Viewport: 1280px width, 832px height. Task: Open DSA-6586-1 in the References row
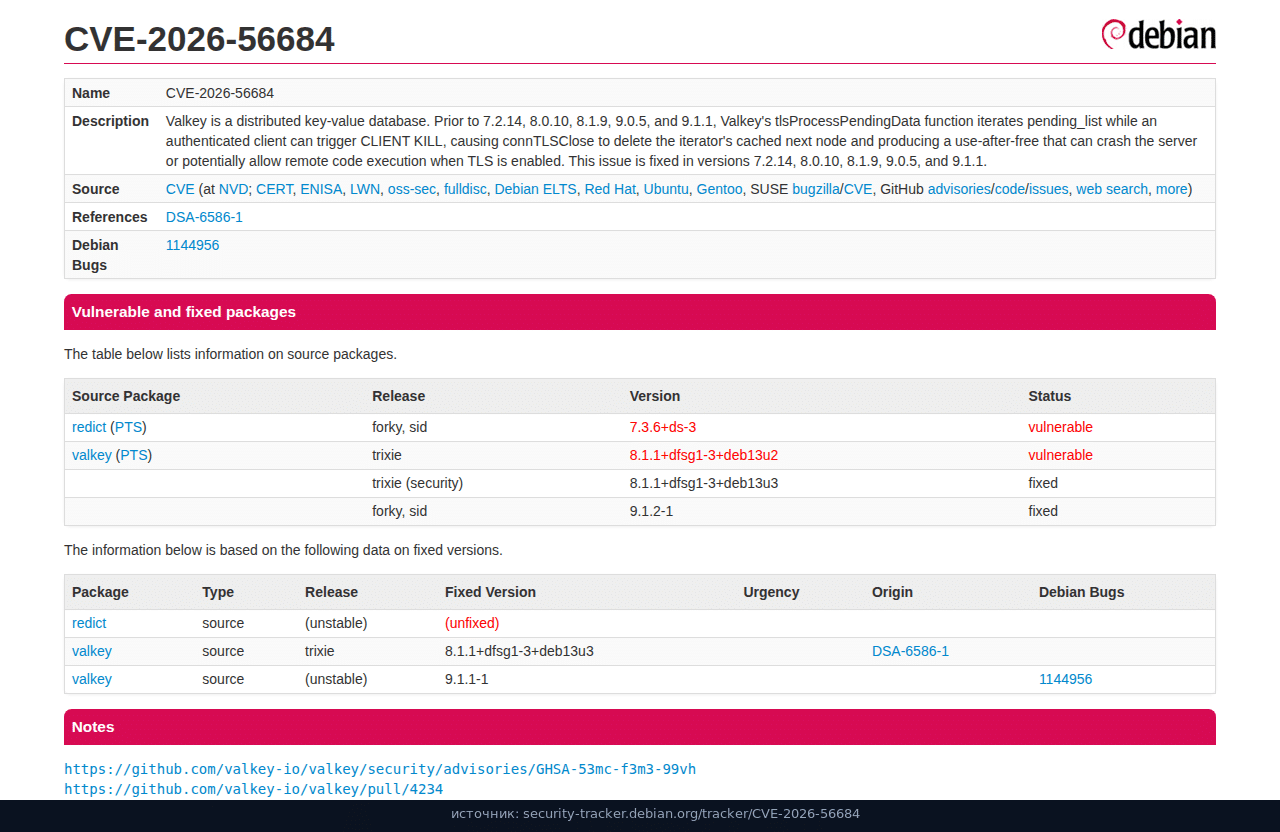pos(204,217)
